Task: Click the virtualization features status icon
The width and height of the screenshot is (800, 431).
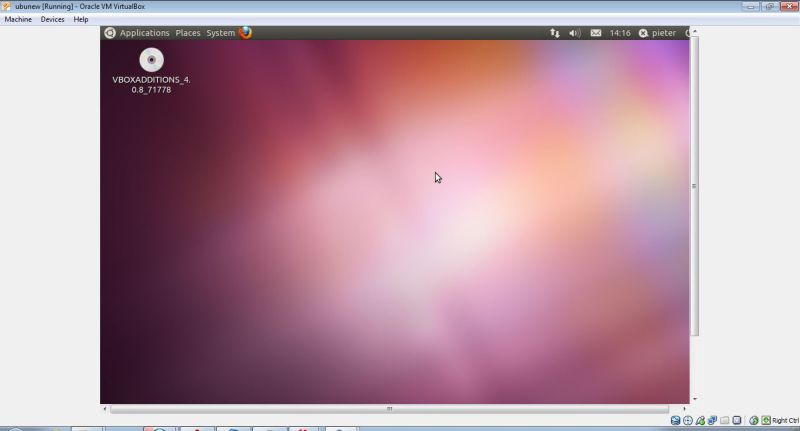Action: tap(737, 420)
